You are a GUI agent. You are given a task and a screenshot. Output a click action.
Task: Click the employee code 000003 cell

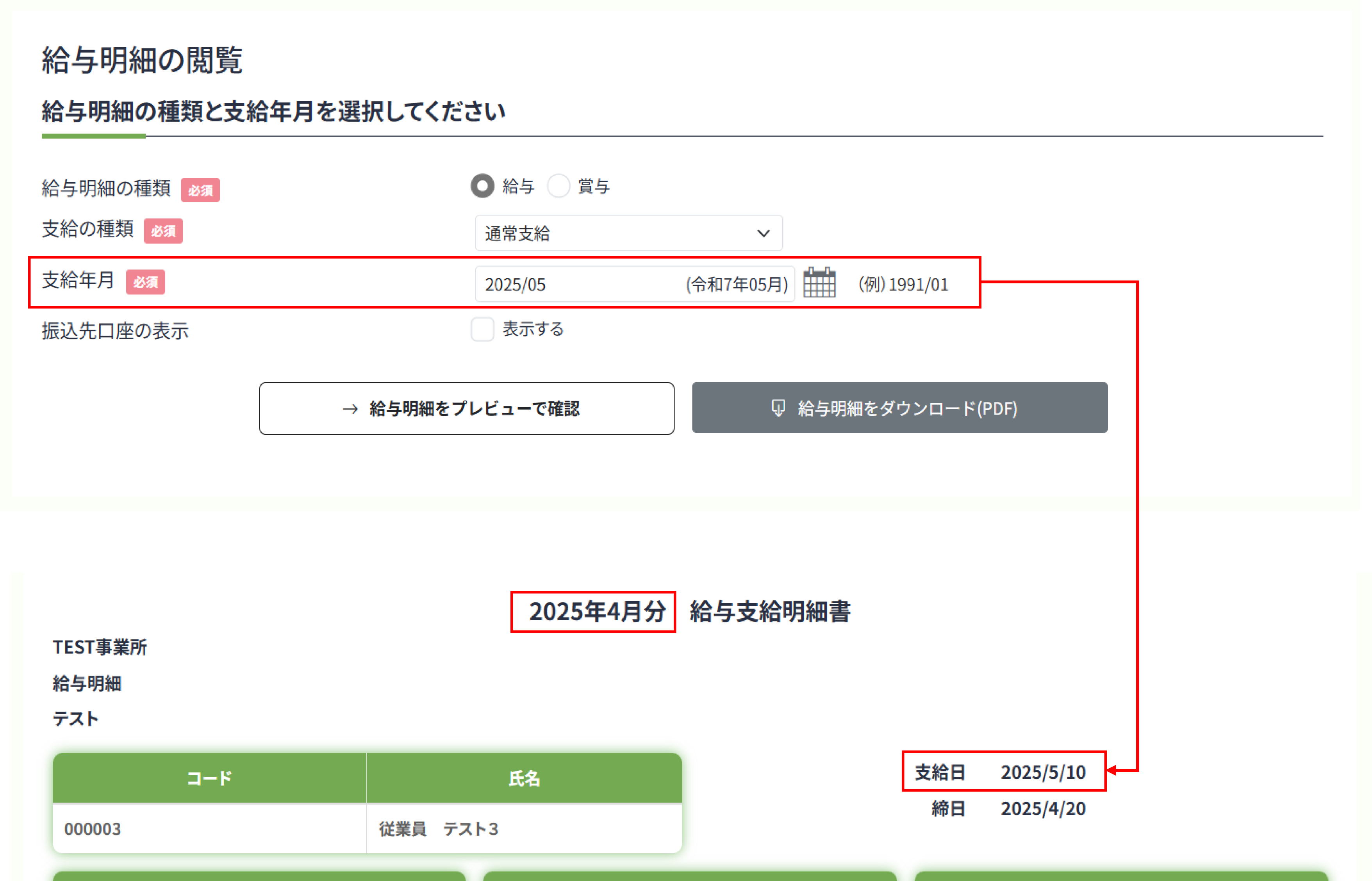click(93, 829)
